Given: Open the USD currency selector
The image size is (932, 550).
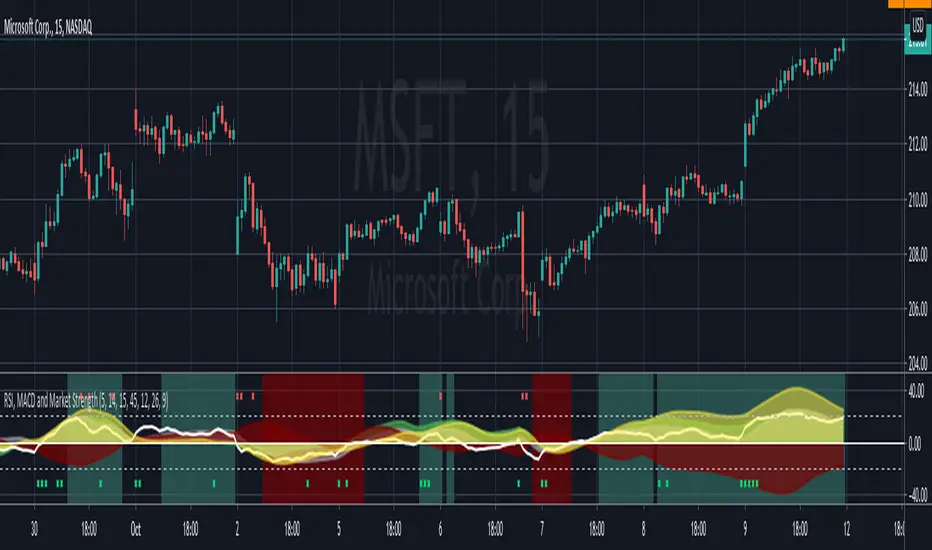Looking at the screenshot, I should 918,26.
